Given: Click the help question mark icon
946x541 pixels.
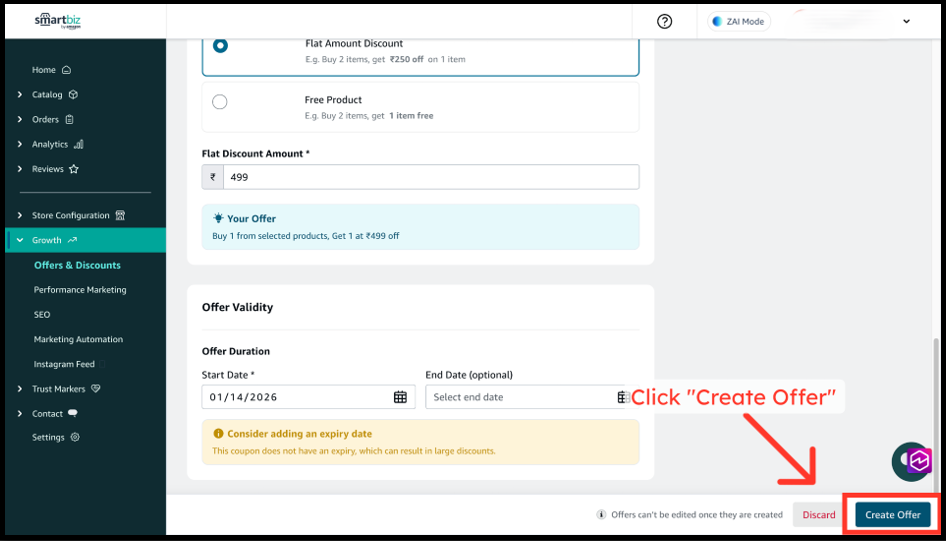Looking at the screenshot, I should tap(665, 22).
